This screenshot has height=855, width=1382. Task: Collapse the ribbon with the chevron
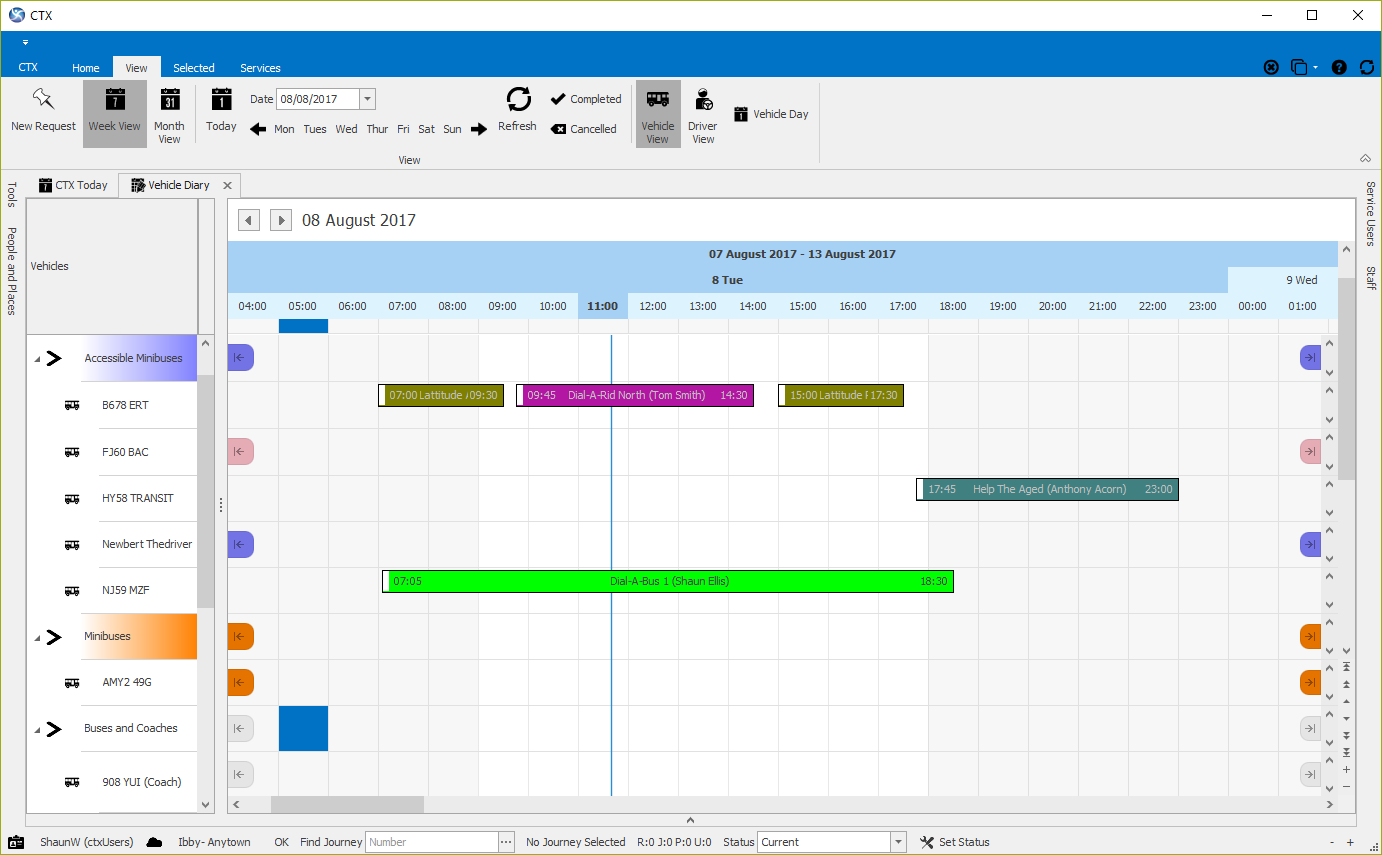(1365, 158)
